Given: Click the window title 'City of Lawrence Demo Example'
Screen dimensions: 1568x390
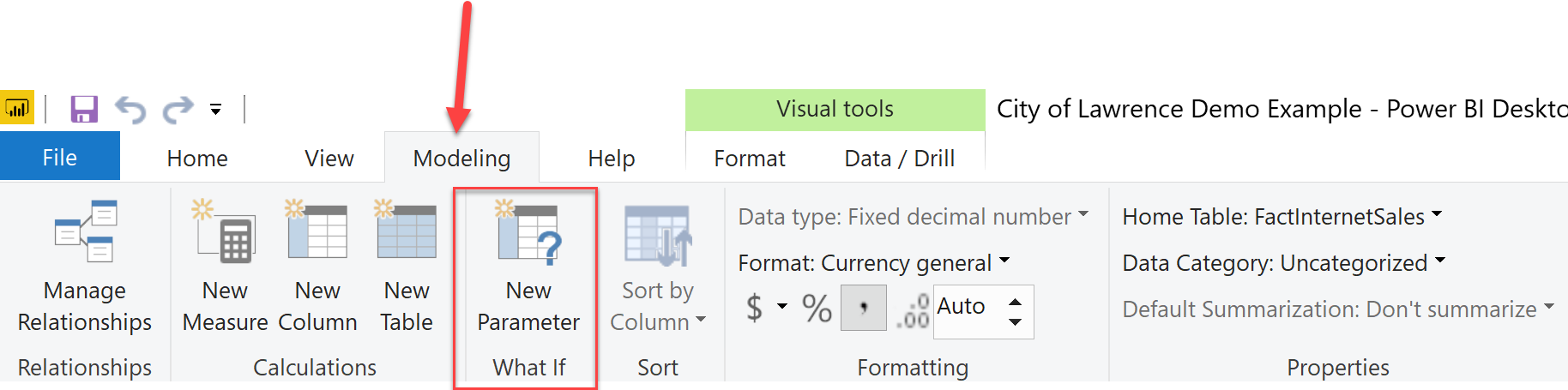Looking at the screenshot, I should click(x=1179, y=109).
